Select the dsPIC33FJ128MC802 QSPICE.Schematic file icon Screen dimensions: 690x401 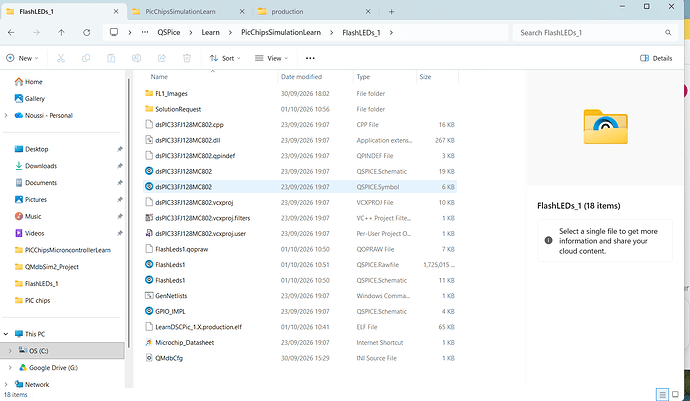[149, 171]
